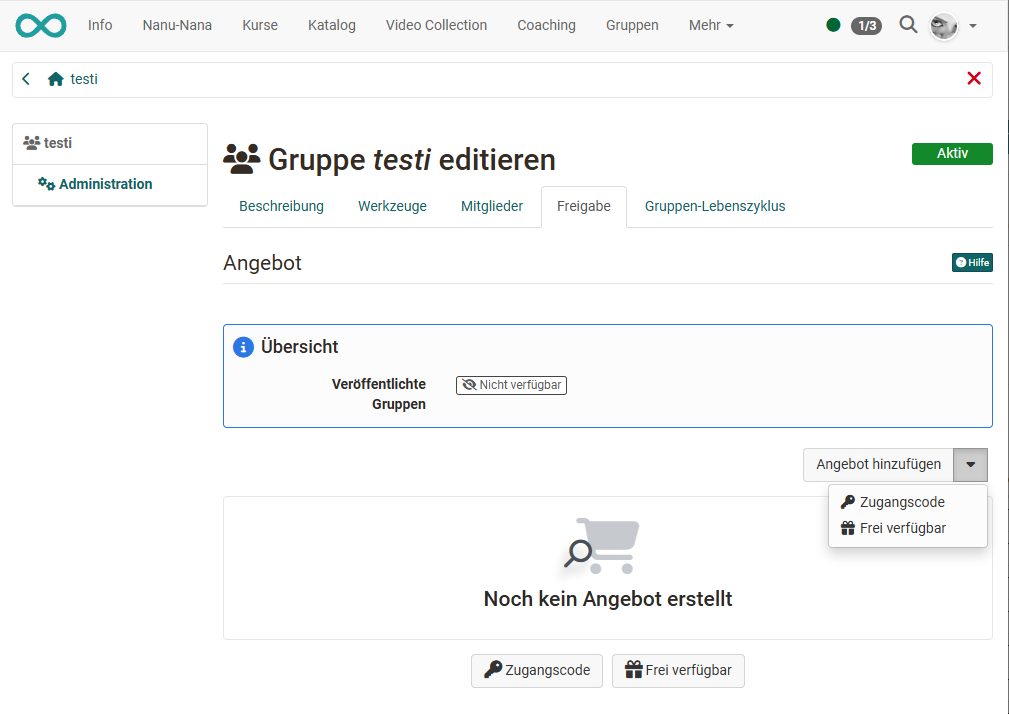Viewport: 1009px width, 714px height.
Task: Open the user account dropdown caret
Action: tap(971, 25)
